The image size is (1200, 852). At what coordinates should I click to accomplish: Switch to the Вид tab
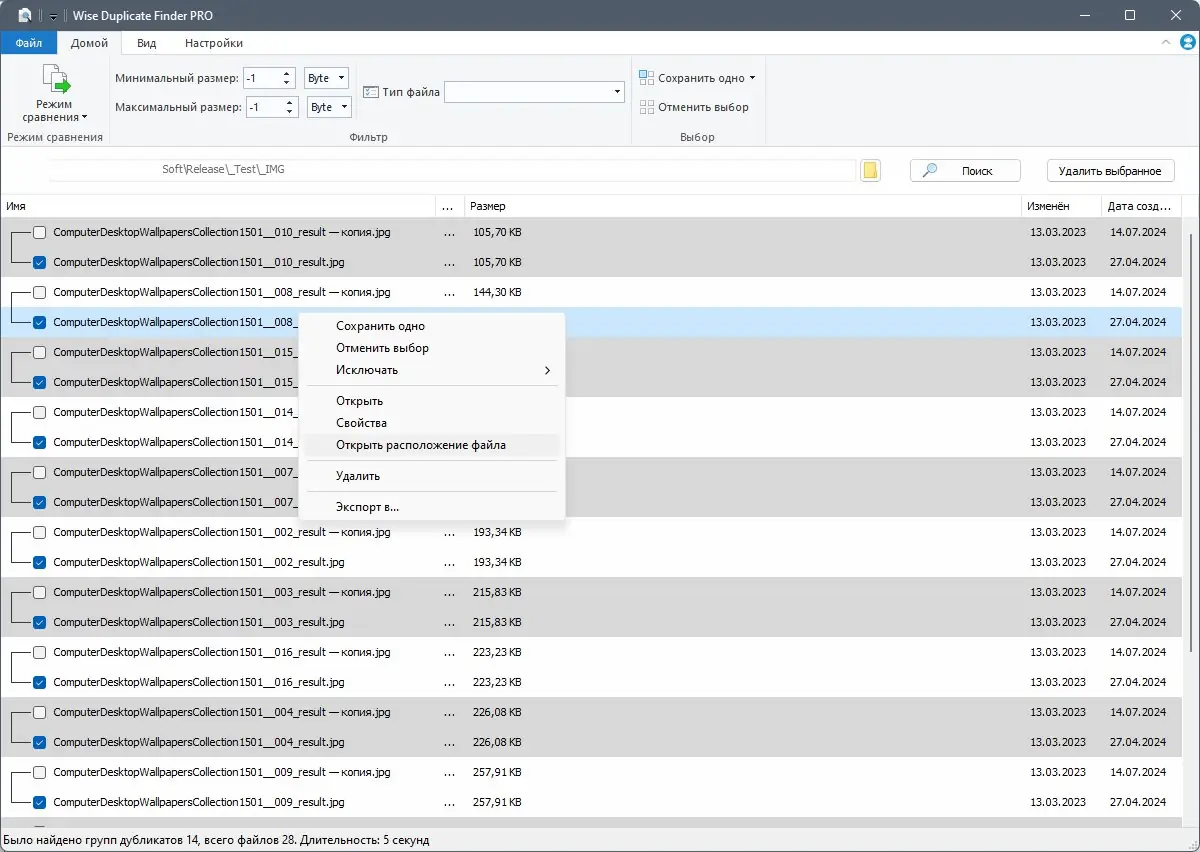pos(147,43)
